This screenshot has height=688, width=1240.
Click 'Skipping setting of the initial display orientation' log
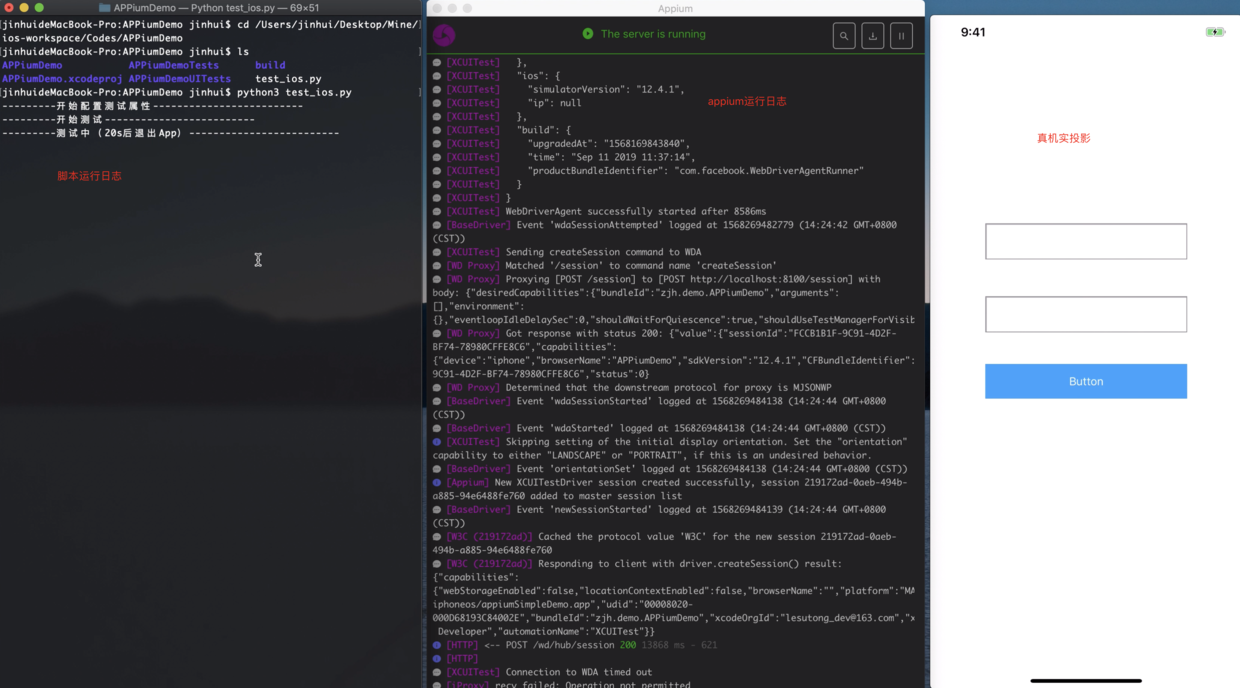pyautogui.click(x=670, y=448)
